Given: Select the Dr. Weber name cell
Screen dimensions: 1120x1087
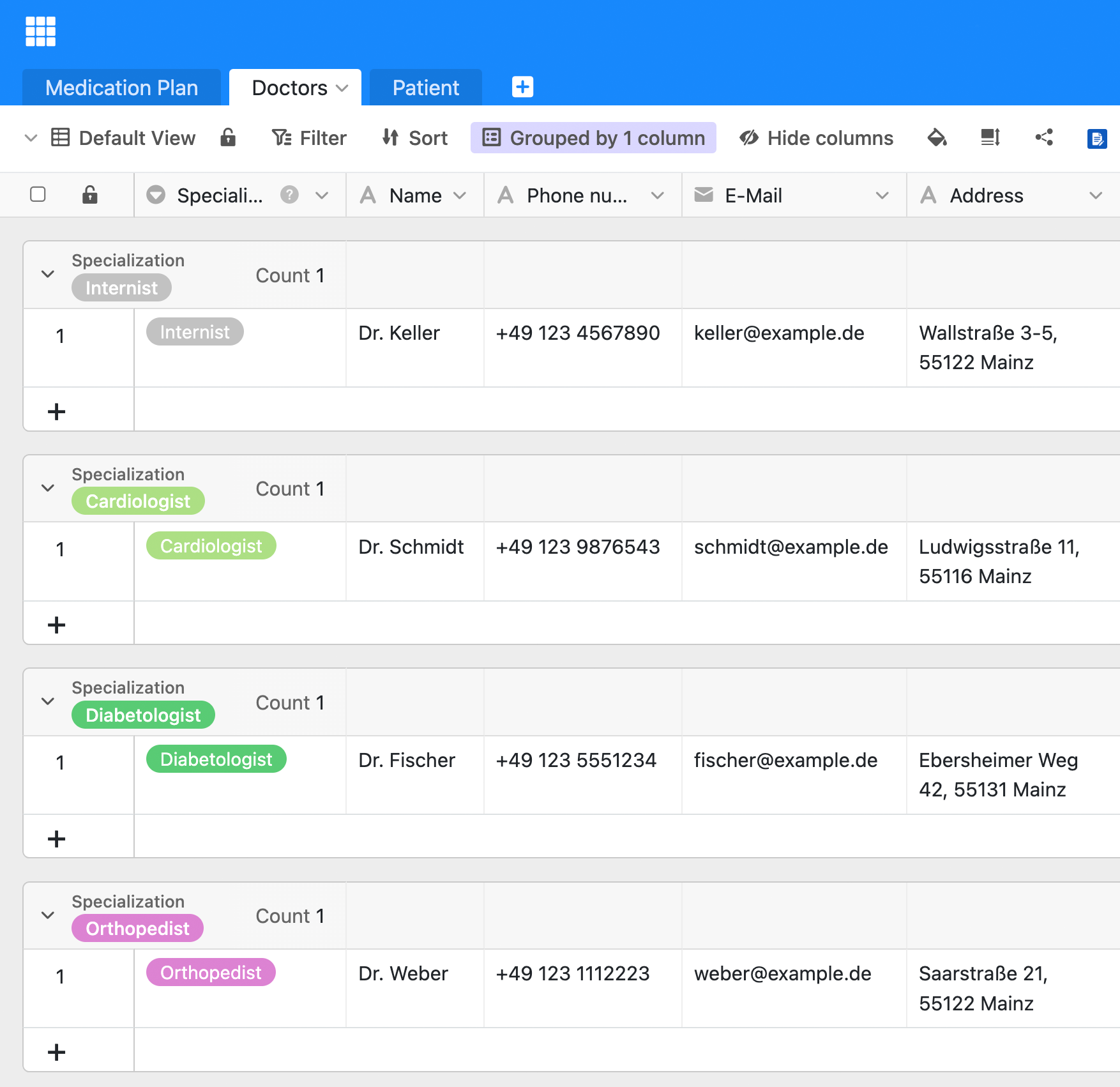Looking at the screenshot, I should [x=415, y=989].
